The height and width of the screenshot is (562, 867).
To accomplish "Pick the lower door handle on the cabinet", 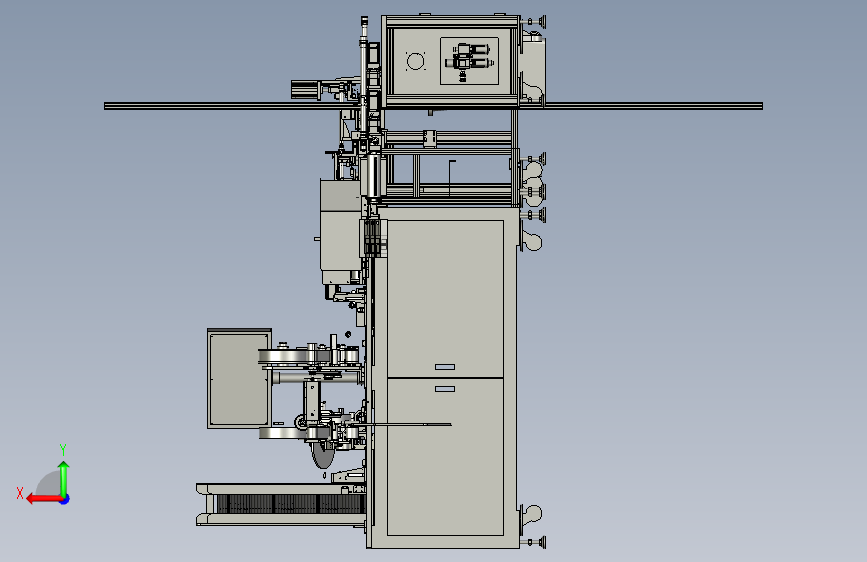I will coord(445,389).
